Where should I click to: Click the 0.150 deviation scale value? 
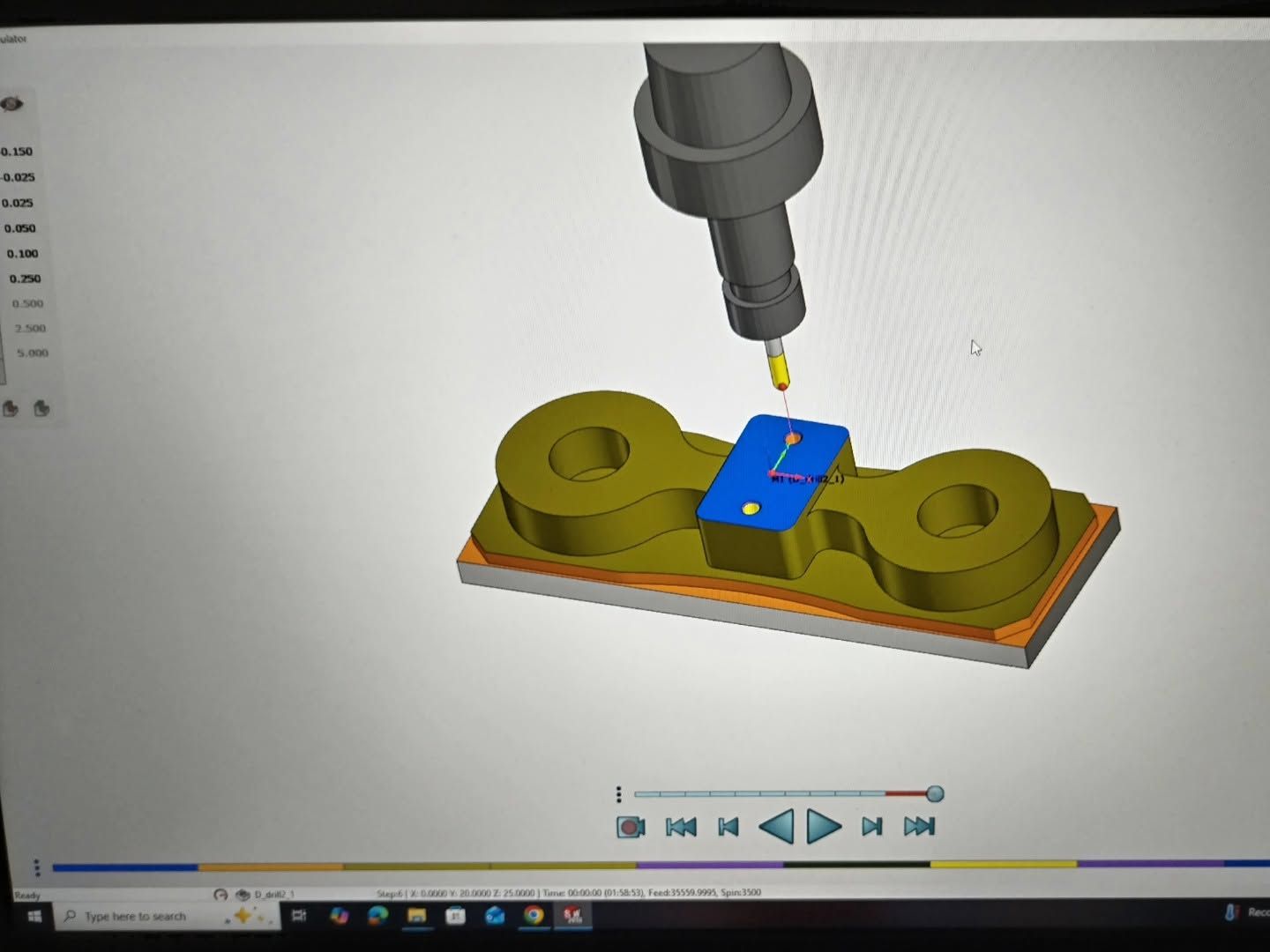[x=17, y=152]
